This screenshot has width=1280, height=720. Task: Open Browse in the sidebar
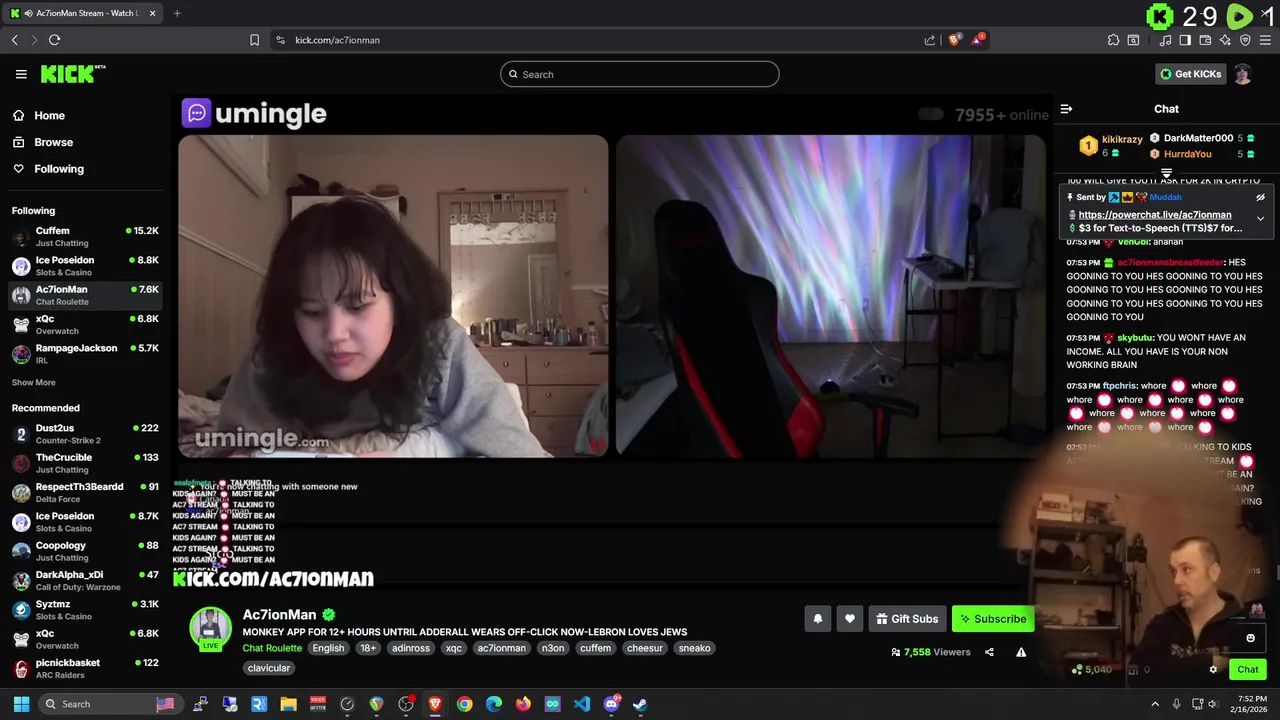(53, 142)
